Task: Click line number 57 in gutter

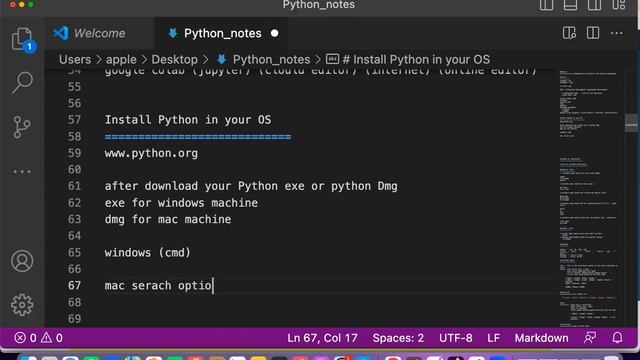Action: coord(74,120)
